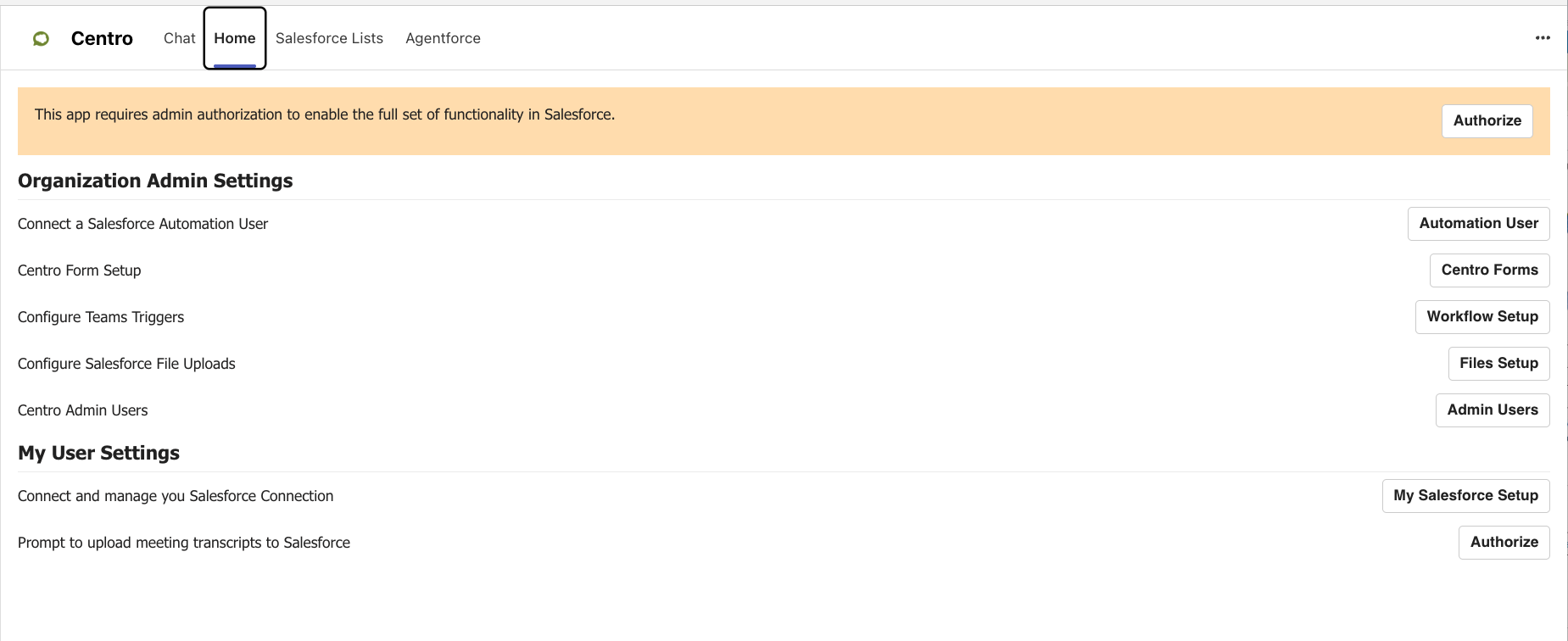Select the Organization Admin Settings heading

[x=155, y=181]
